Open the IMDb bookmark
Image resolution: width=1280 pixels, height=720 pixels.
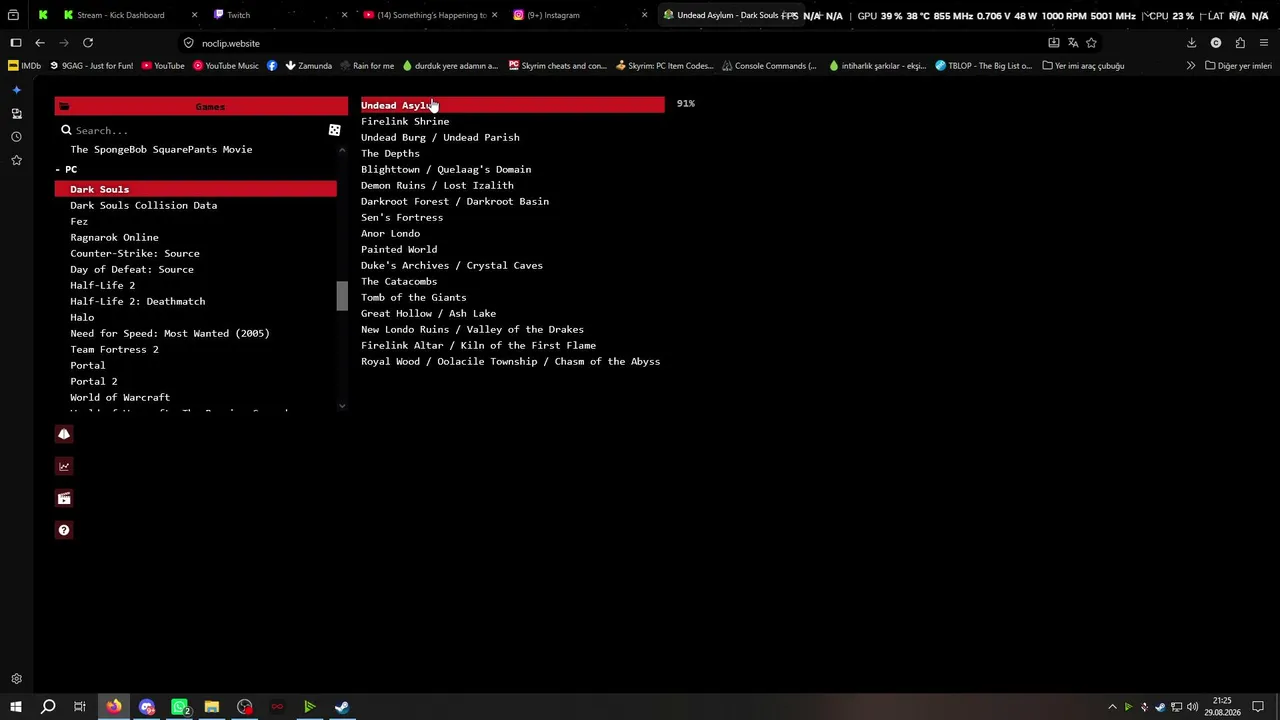(24, 66)
